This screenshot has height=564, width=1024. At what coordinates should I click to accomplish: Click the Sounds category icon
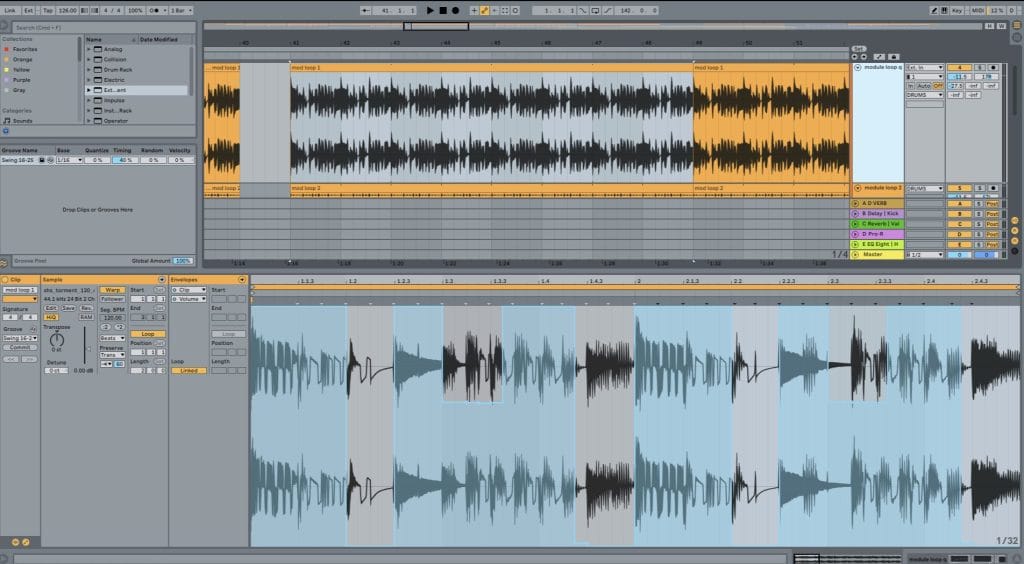[x=6, y=121]
